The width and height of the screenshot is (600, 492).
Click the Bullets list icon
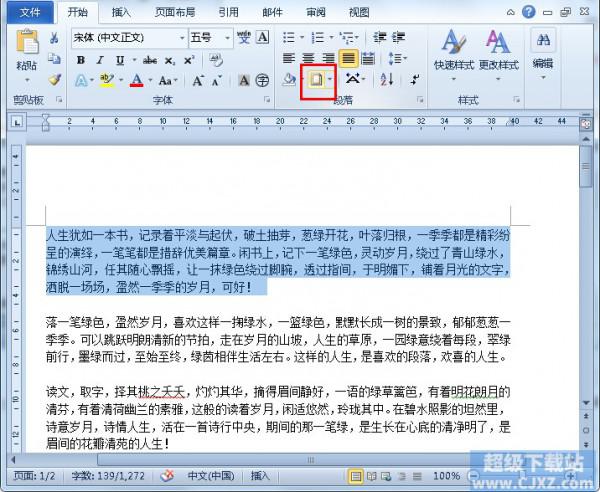tap(289, 37)
